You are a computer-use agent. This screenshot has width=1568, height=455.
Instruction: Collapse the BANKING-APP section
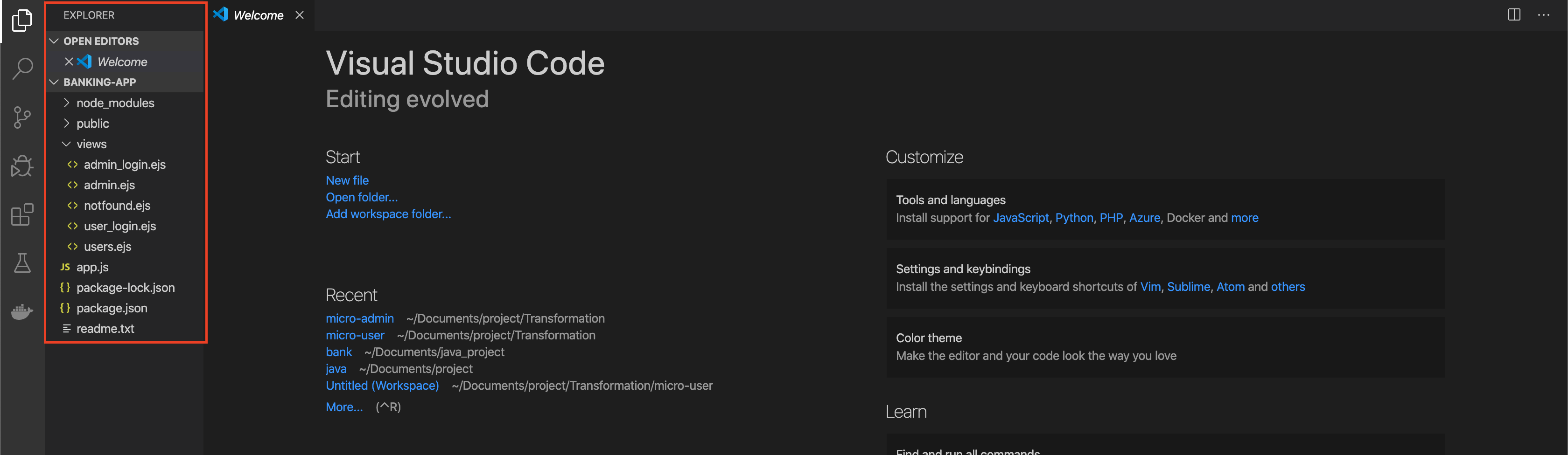(54, 82)
